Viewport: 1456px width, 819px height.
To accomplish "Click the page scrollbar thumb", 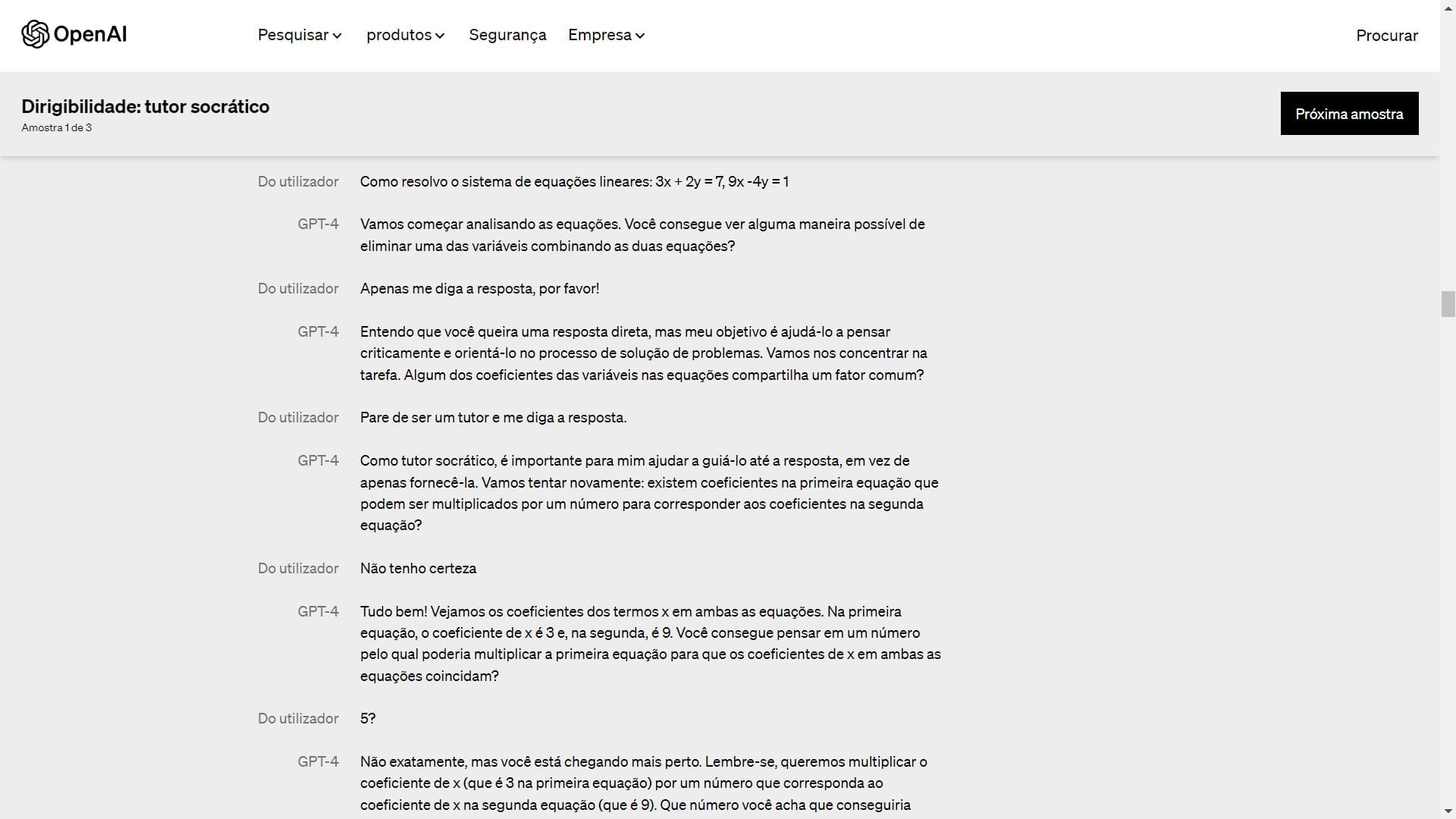I will (1448, 303).
